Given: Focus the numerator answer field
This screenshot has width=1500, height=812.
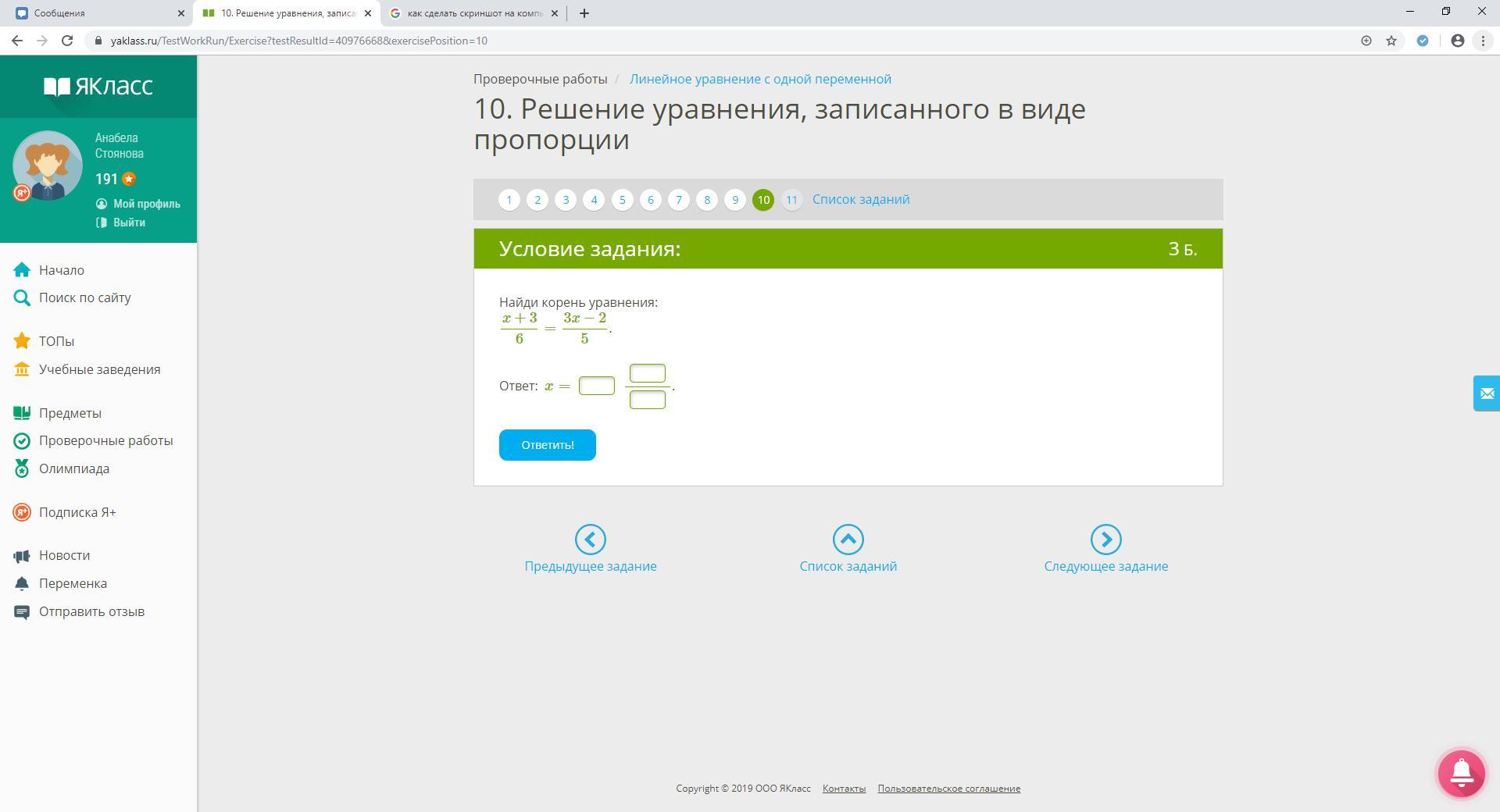Looking at the screenshot, I should [648, 373].
